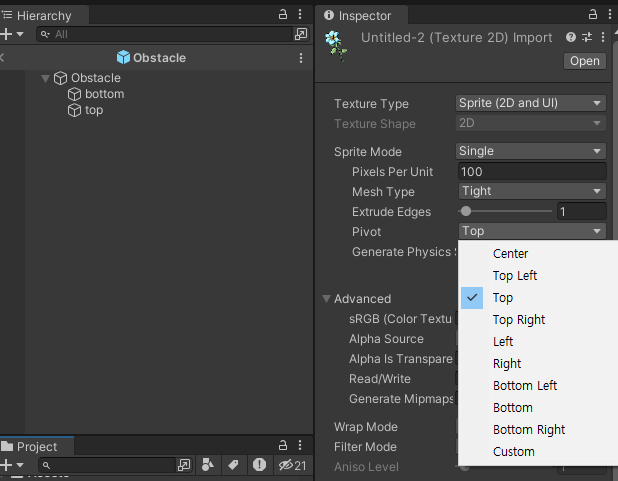
Task: Collapse the Advanced section
Action: pyautogui.click(x=326, y=299)
